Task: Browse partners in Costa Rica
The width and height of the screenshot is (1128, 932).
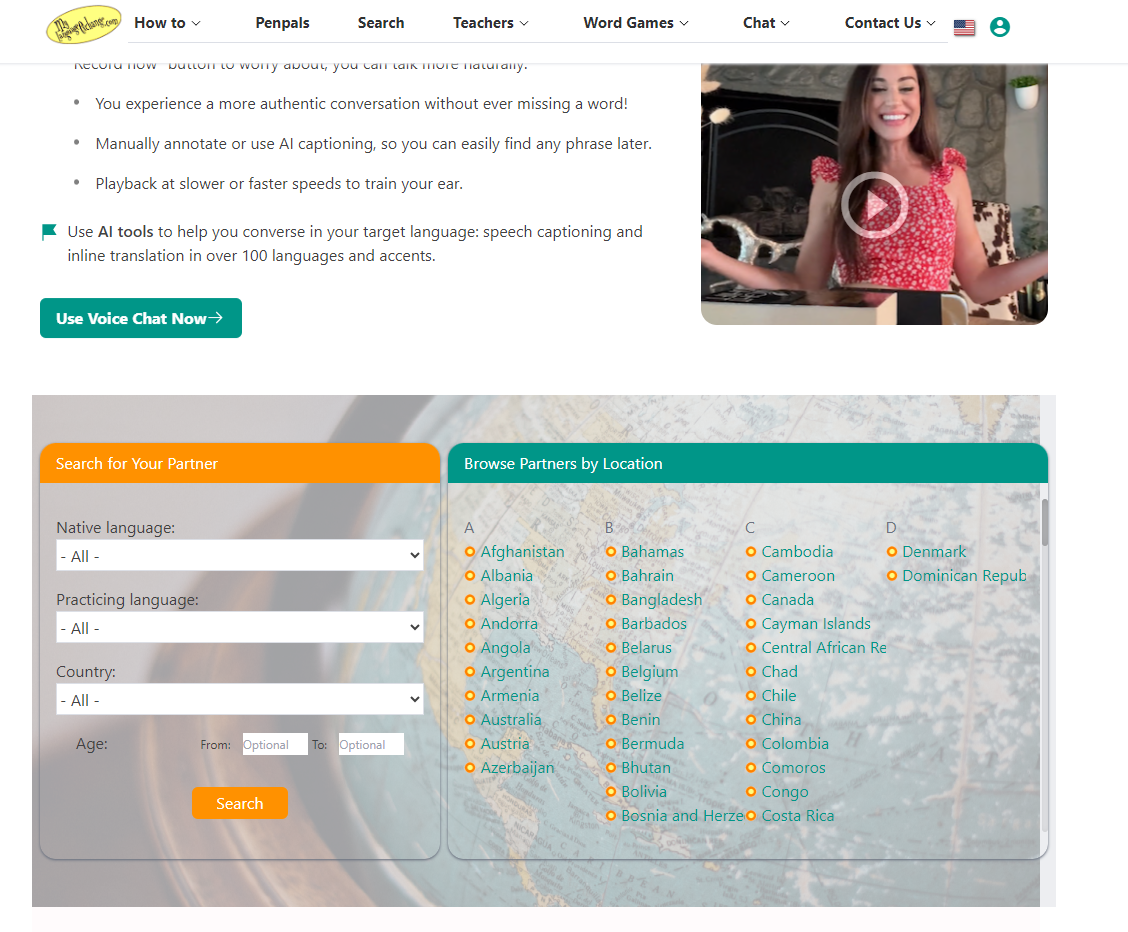Action: (x=798, y=816)
